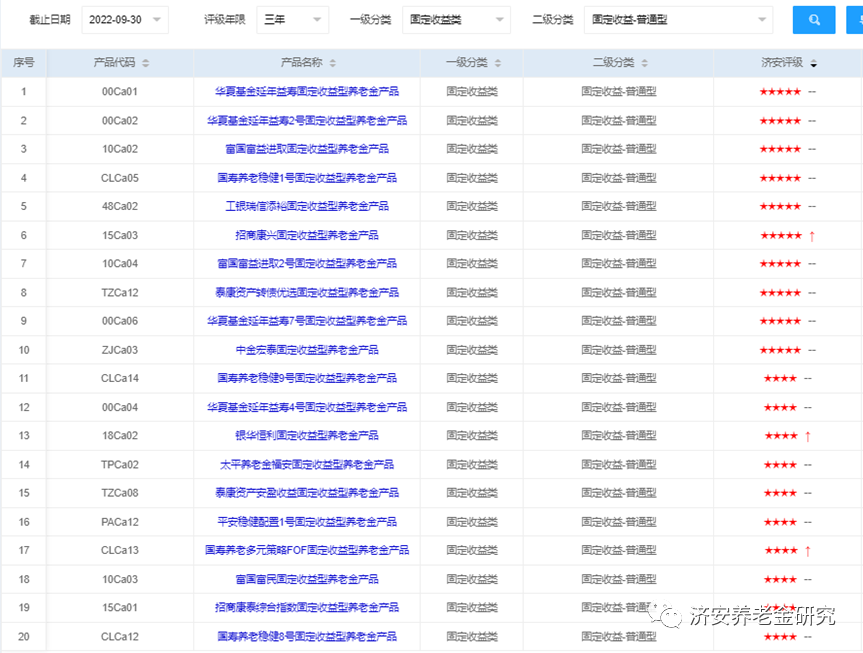
Task: Click product code 10Ca02
Action: 119,149
